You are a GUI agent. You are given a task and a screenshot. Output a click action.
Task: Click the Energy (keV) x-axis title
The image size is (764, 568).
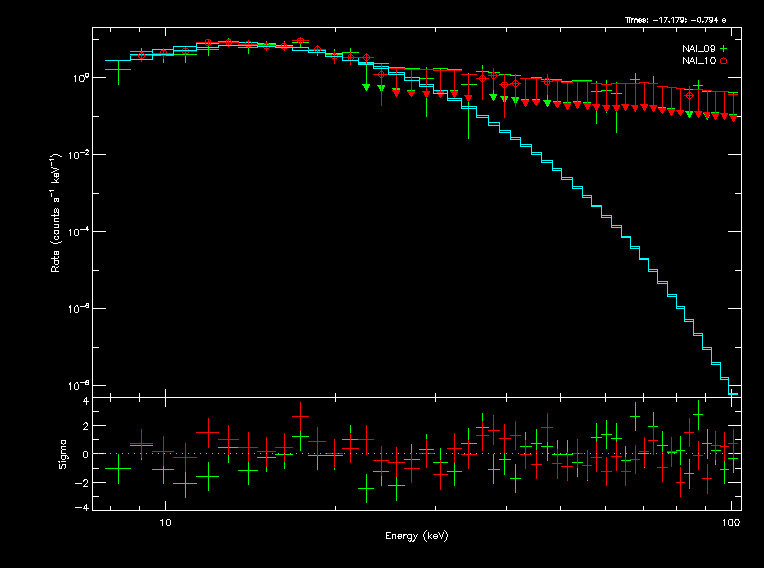point(416,536)
